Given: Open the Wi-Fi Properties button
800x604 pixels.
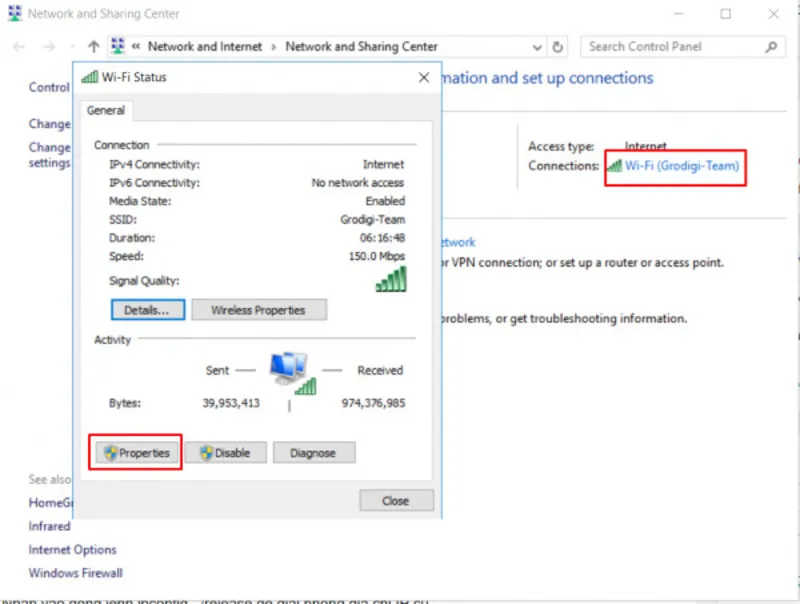Looking at the screenshot, I should pyautogui.click(x=136, y=452).
